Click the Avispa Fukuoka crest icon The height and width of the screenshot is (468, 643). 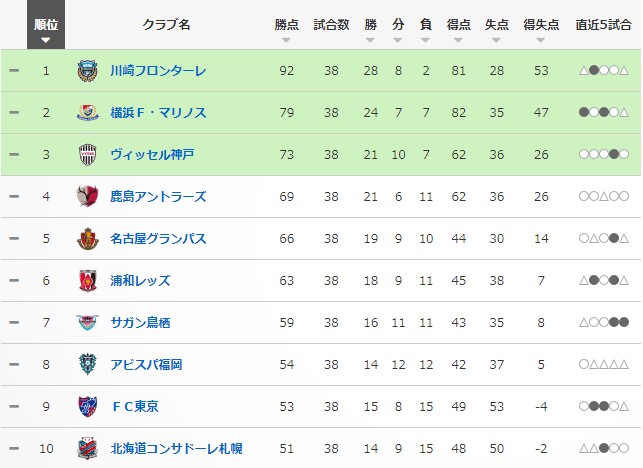click(x=88, y=365)
